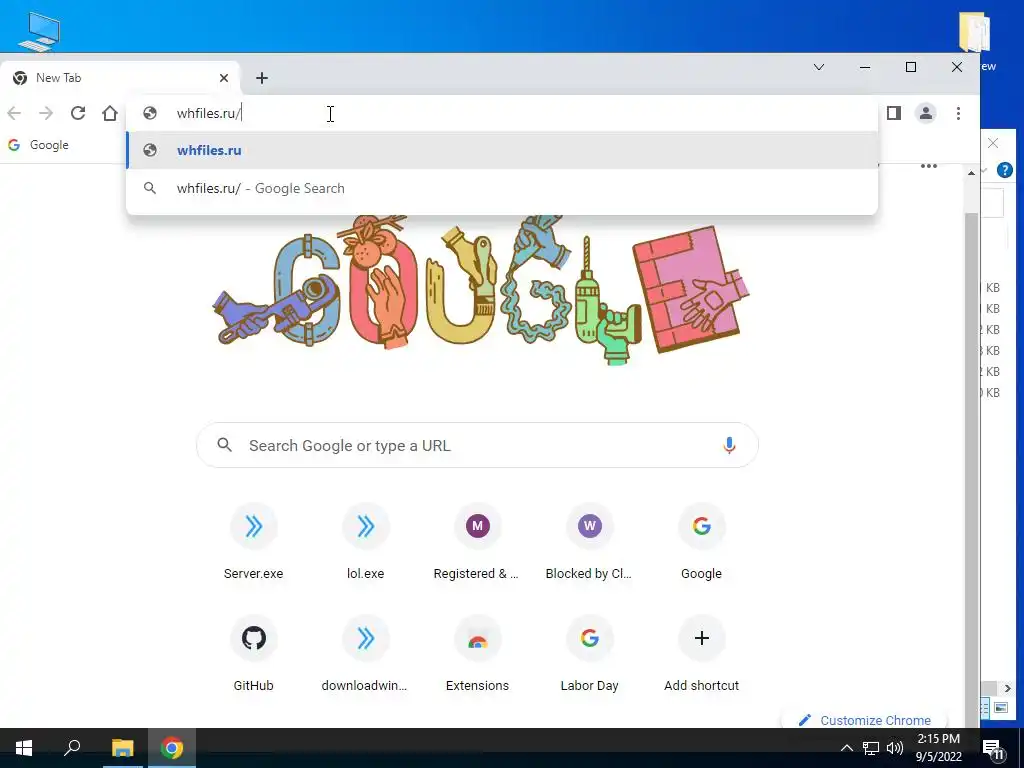Open the 'Blocked by Cl...' shortcut
Viewport: 1024px width, 768px height.
[x=589, y=542]
